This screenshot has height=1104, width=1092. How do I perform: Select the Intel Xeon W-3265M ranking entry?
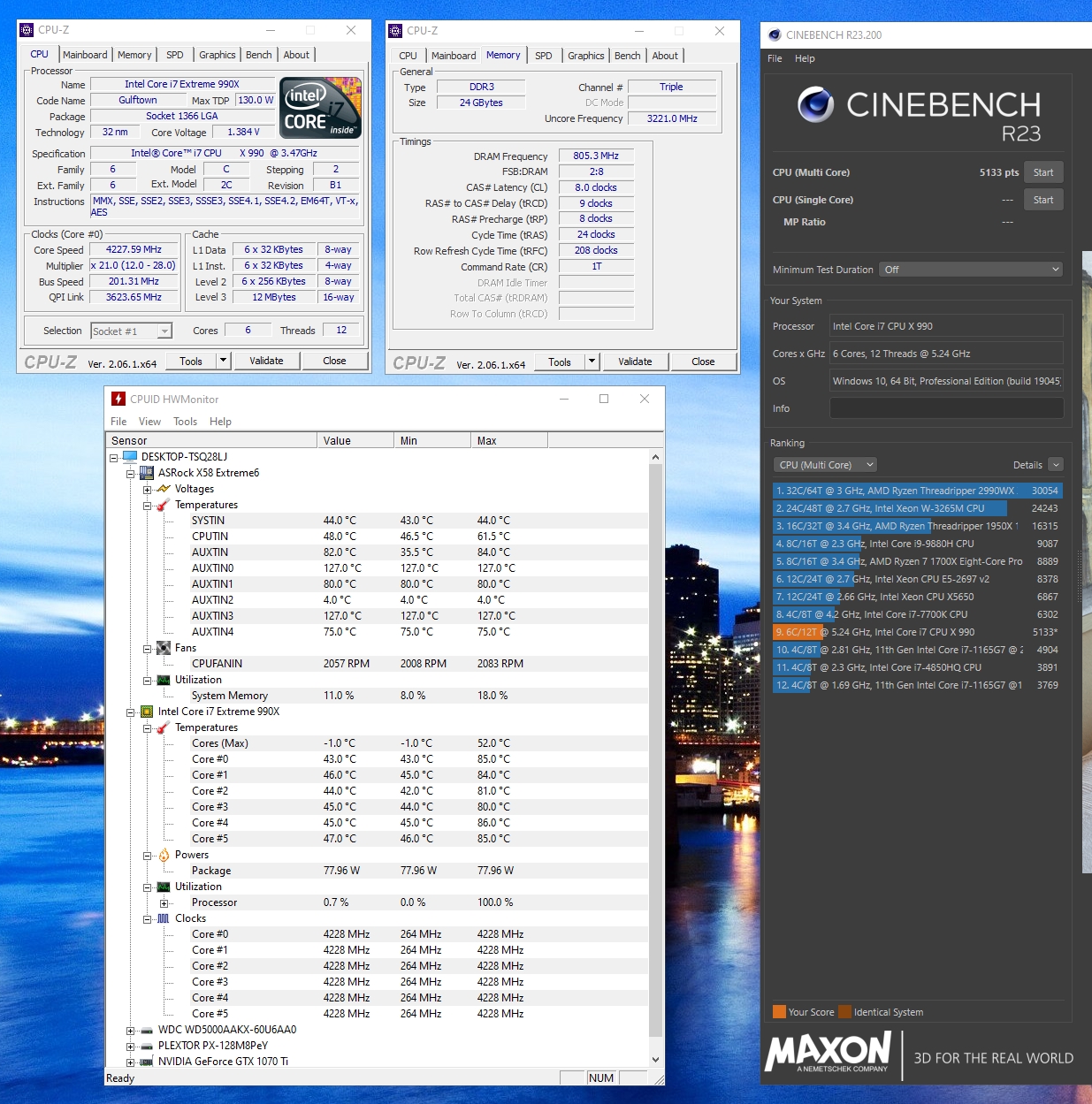(917, 508)
